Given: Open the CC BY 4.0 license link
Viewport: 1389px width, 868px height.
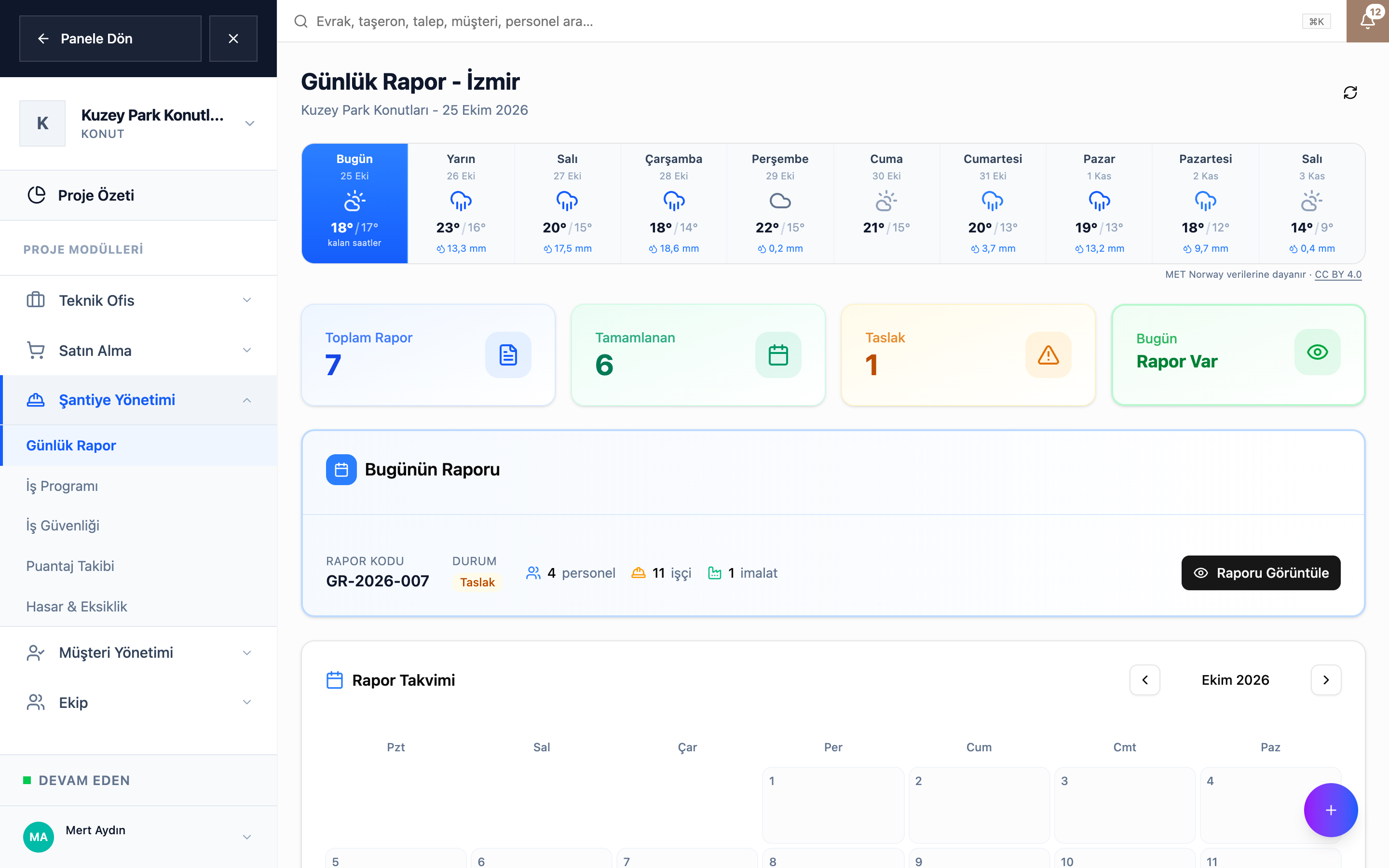Looking at the screenshot, I should [1338, 274].
